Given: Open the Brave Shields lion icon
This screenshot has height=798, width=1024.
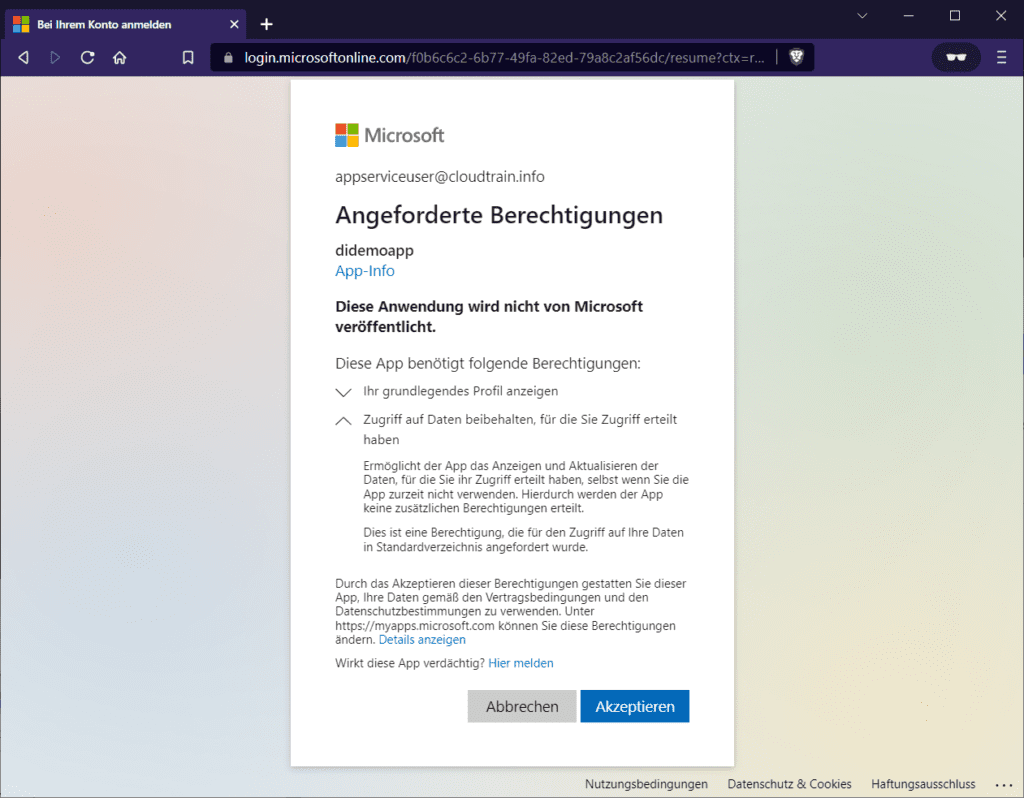Looking at the screenshot, I should 796,57.
